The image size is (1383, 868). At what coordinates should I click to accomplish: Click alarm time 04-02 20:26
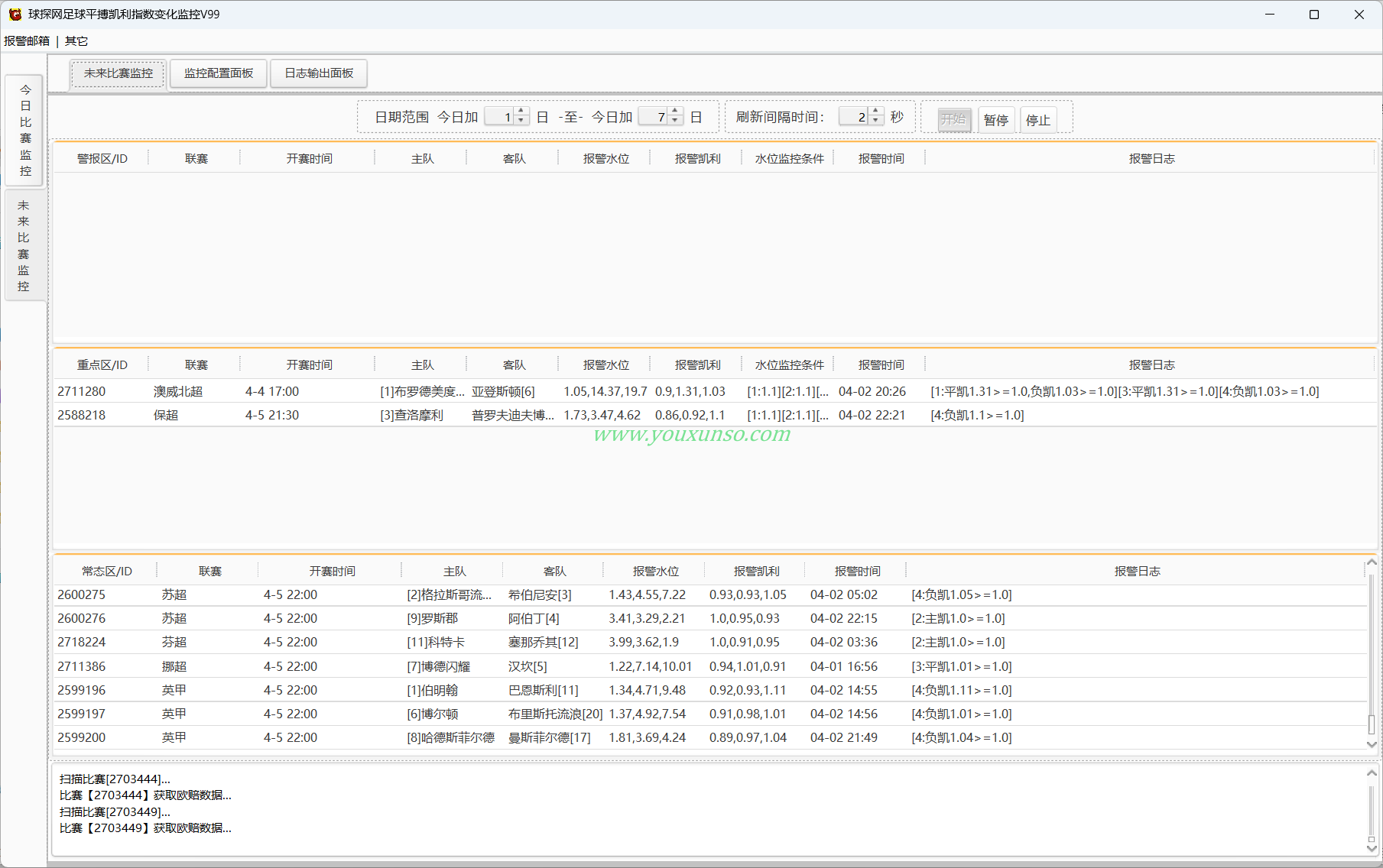(x=872, y=391)
